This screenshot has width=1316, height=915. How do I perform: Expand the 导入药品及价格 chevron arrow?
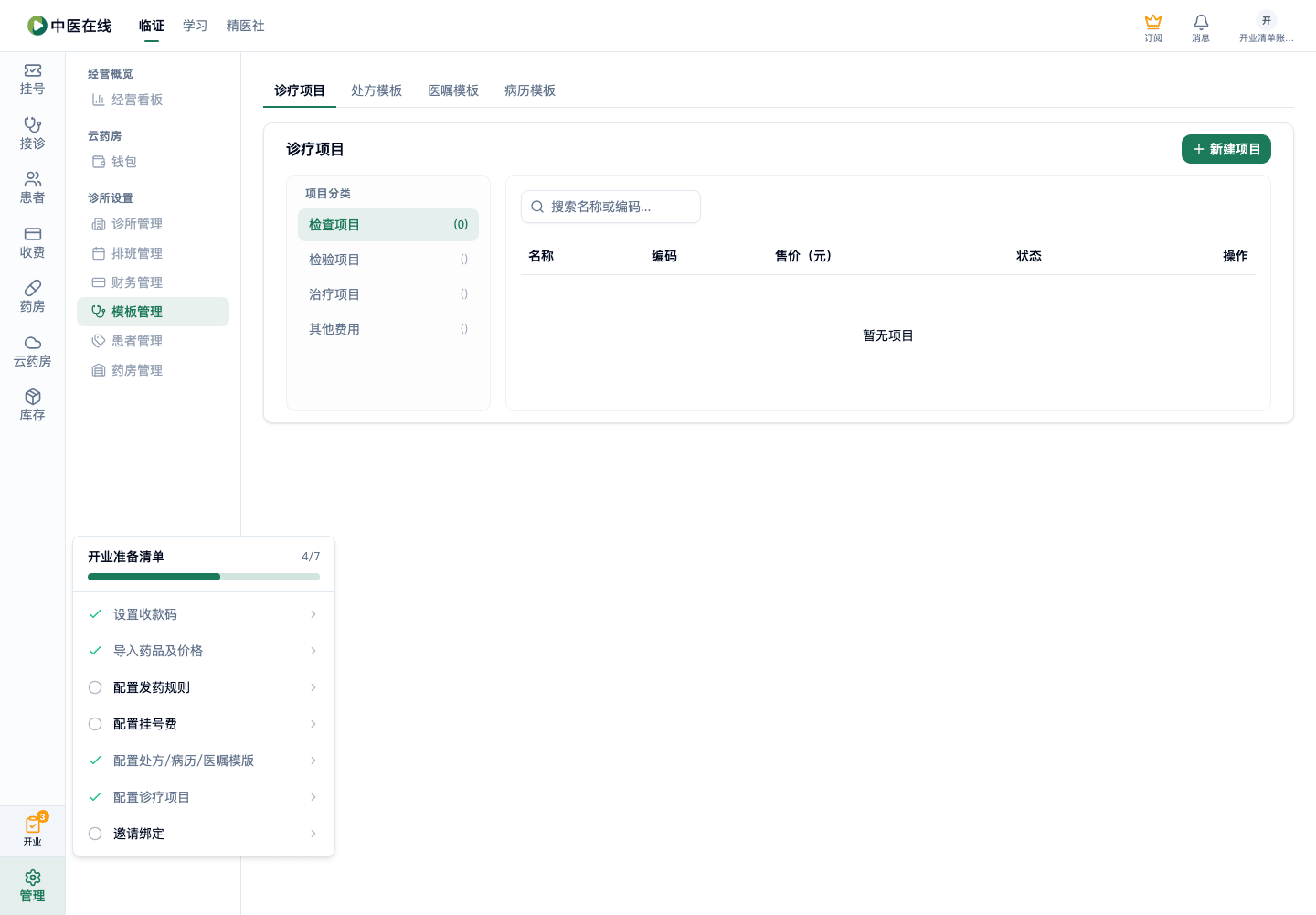(x=313, y=651)
